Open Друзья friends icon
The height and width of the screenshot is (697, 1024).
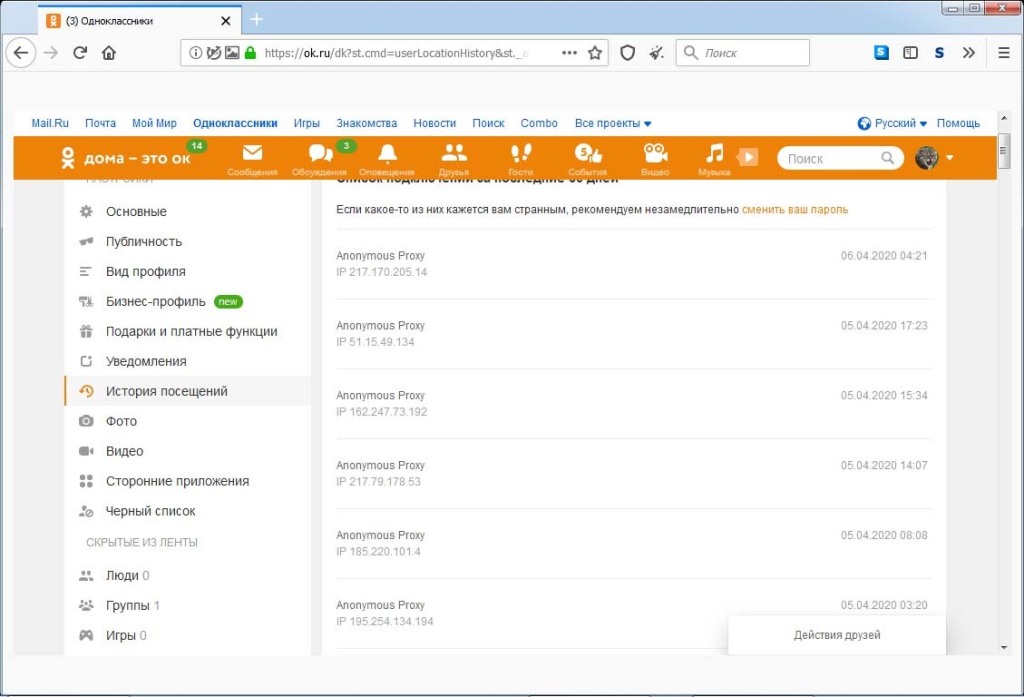click(x=454, y=155)
